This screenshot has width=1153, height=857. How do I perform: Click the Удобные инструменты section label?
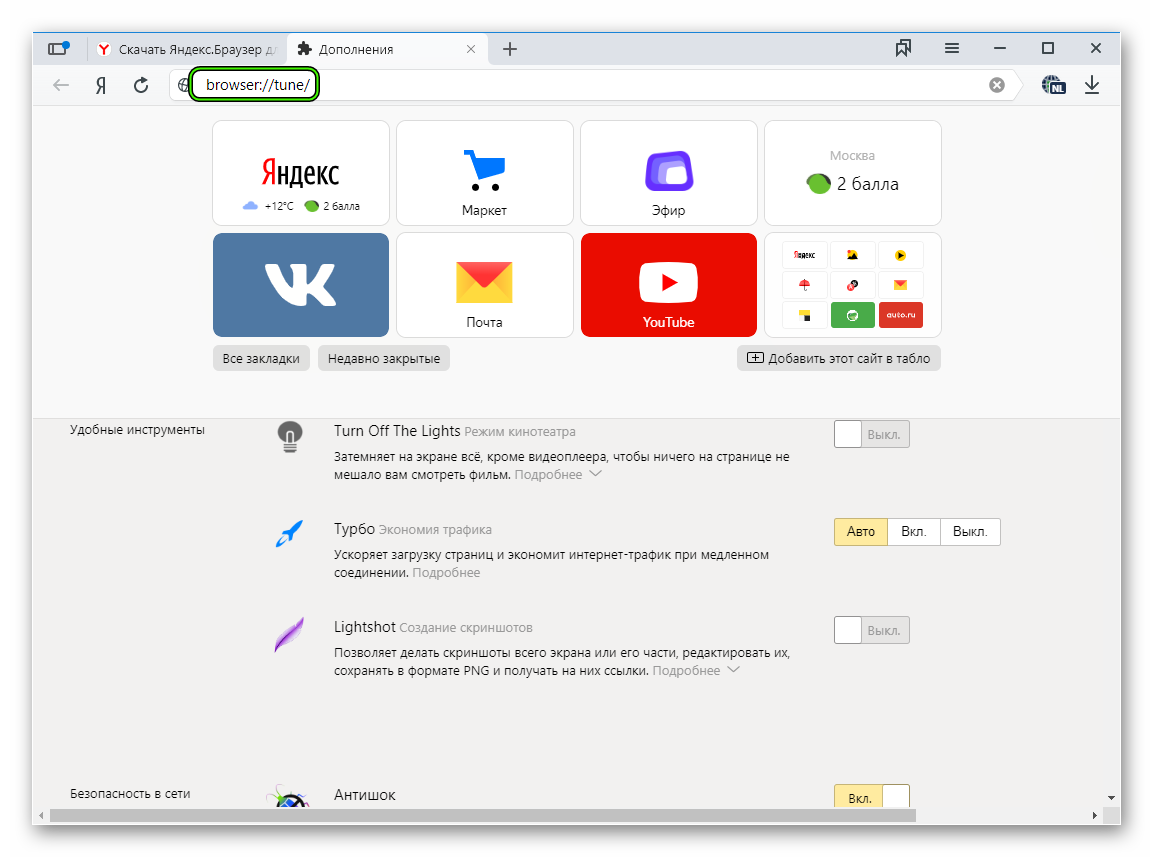click(138, 430)
